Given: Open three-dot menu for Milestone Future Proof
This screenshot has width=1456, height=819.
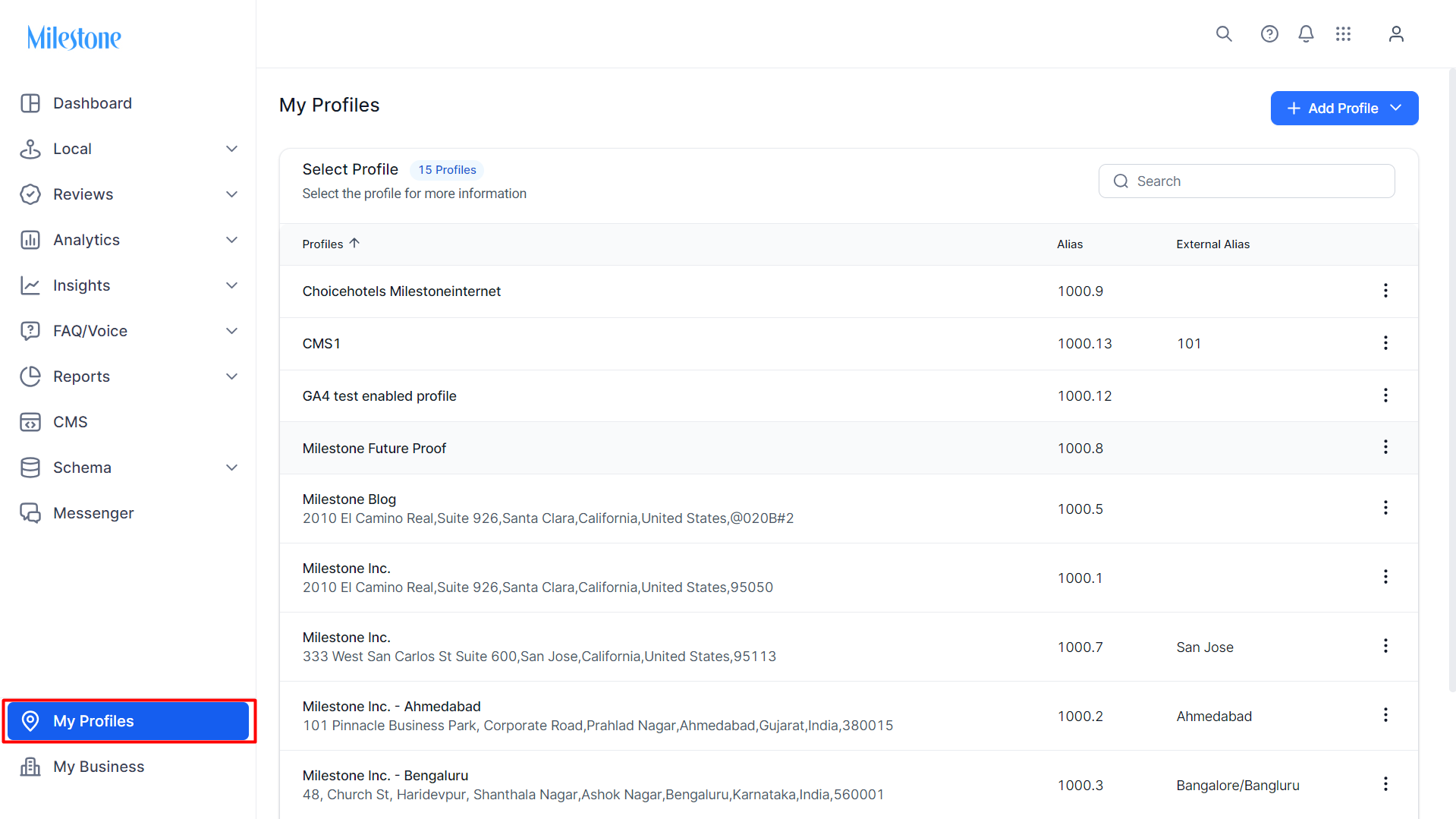Looking at the screenshot, I should (x=1385, y=447).
